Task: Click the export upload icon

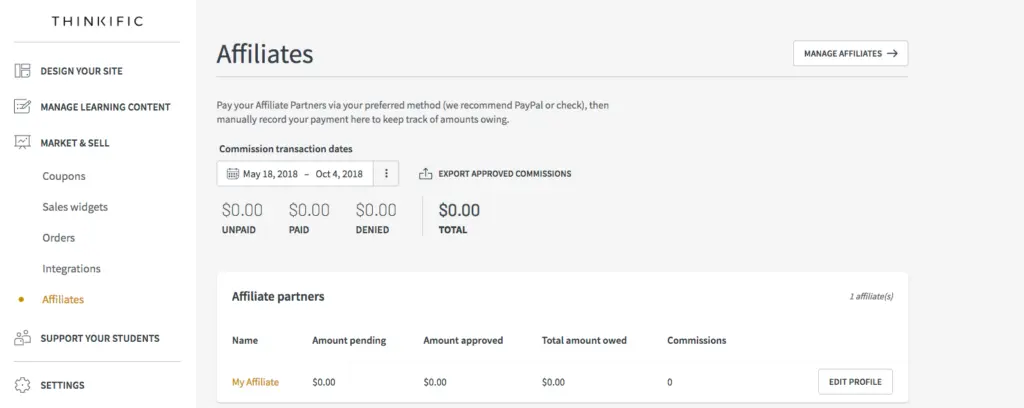Action: pos(425,174)
